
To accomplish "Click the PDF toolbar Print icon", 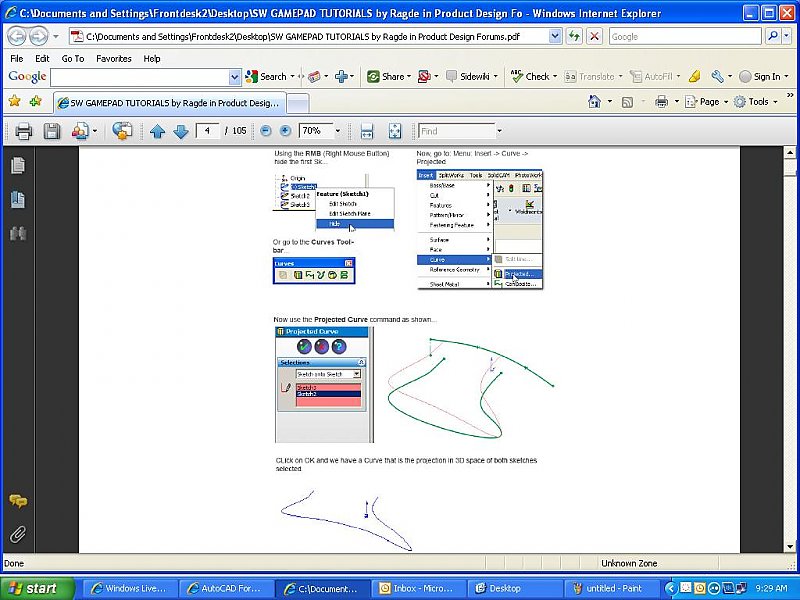I will 23,131.
